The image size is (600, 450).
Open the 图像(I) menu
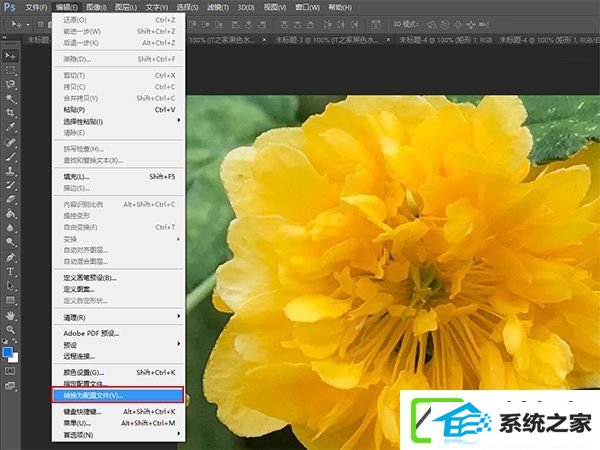96,7
